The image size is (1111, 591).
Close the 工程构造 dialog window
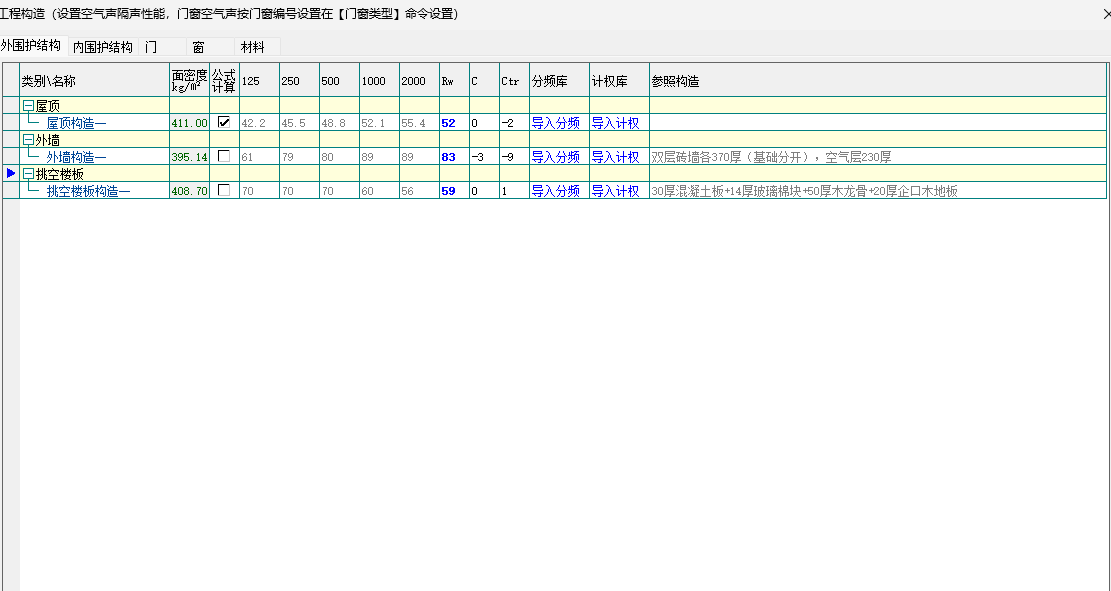pyautogui.click(x=1101, y=13)
